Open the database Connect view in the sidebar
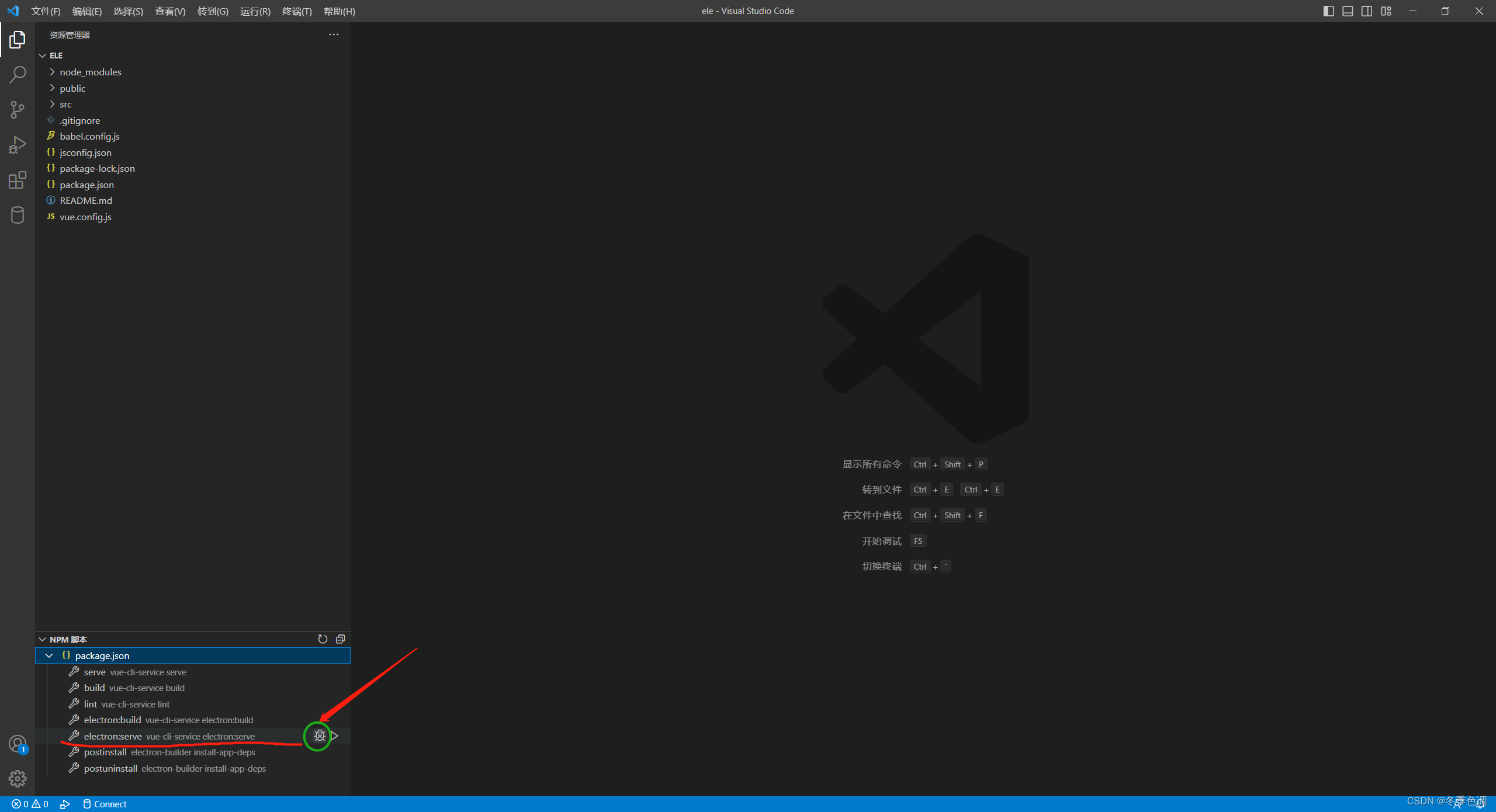 [18, 215]
